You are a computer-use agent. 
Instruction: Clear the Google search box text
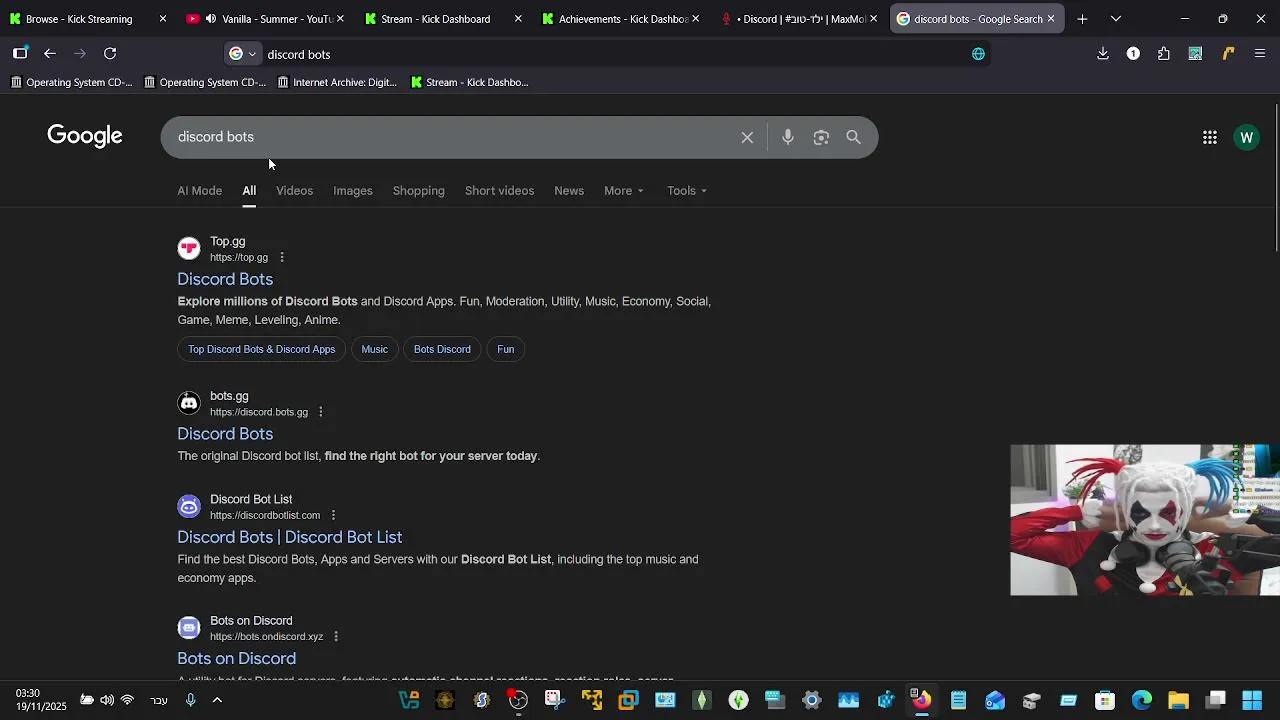[x=747, y=138]
